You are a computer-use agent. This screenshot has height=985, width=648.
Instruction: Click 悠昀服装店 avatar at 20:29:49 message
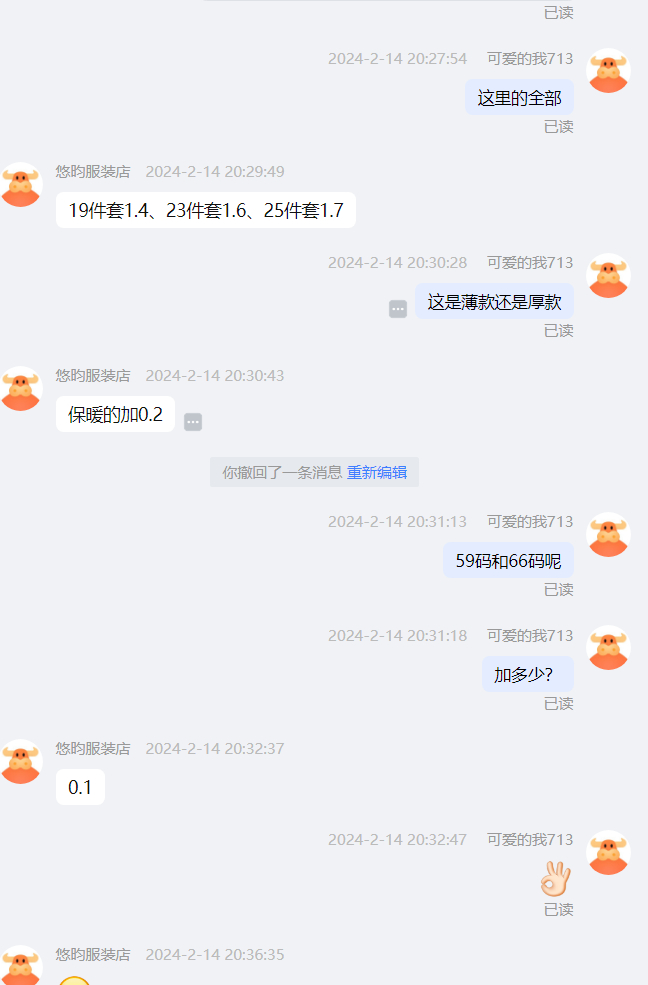pos(21,185)
